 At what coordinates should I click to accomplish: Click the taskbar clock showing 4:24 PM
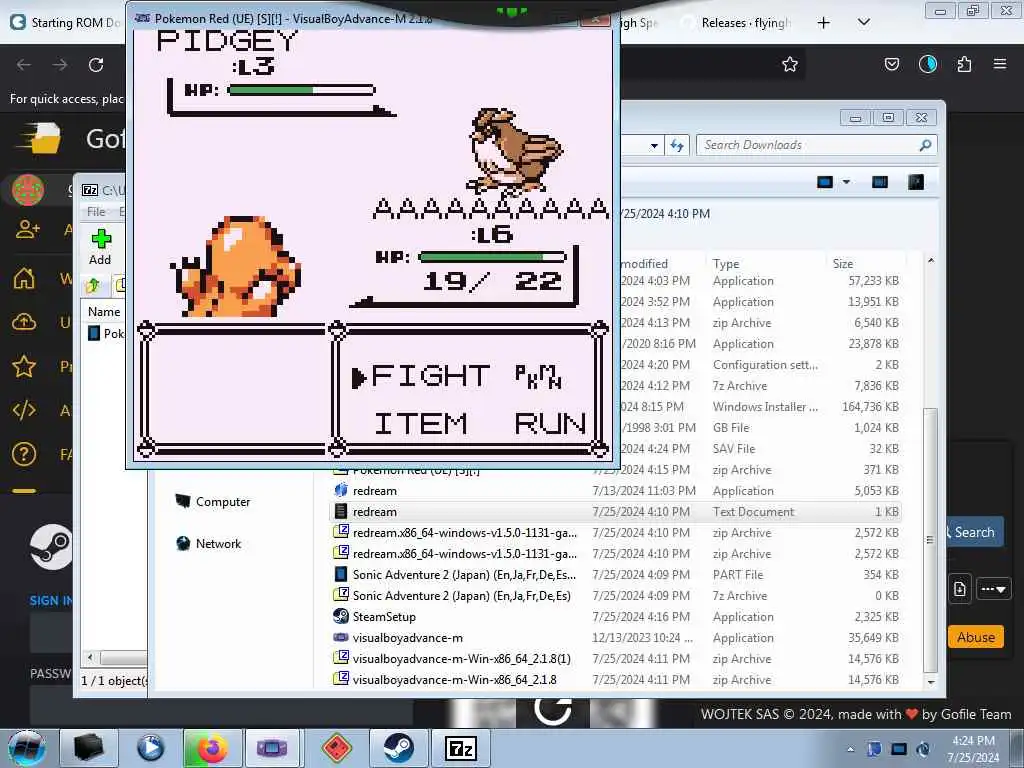click(x=973, y=748)
